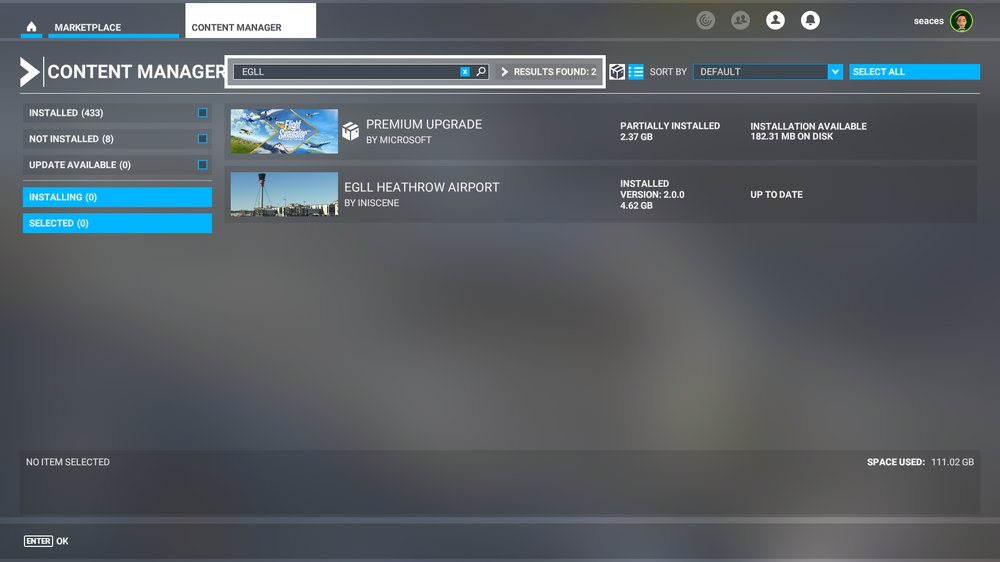Click the Selected (0) button
Screen dimensions: 1000x562
(x=117, y=223)
